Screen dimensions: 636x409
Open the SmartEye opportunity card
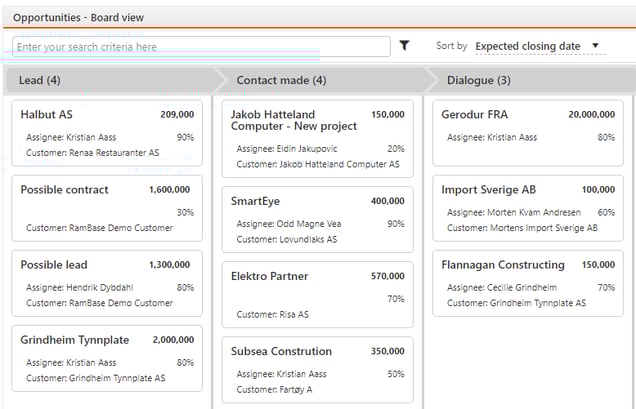pyautogui.click(x=318, y=220)
